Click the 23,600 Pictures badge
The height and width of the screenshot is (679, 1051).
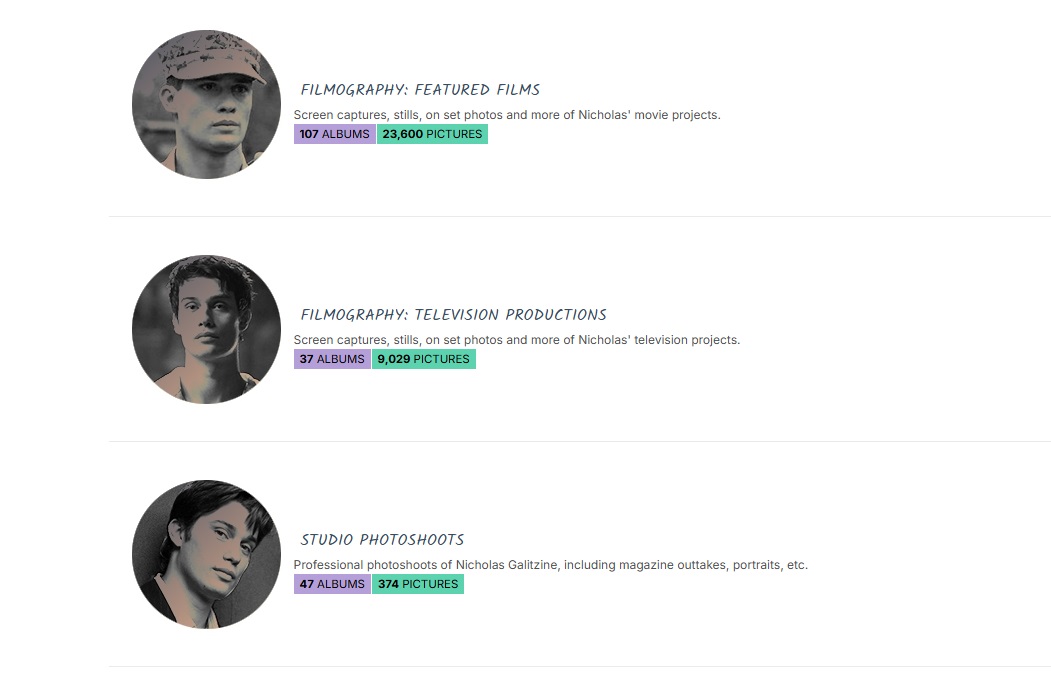point(432,134)
